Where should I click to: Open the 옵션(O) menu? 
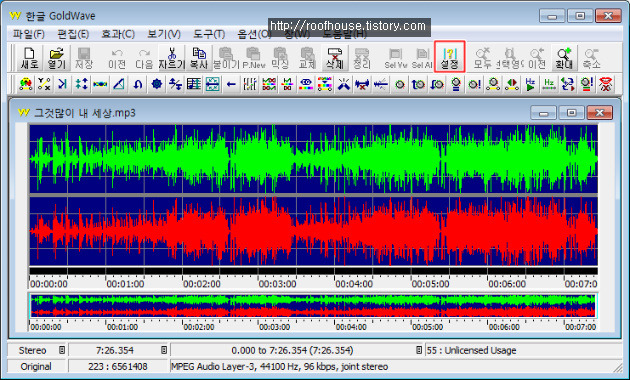[x=254, y=34]
